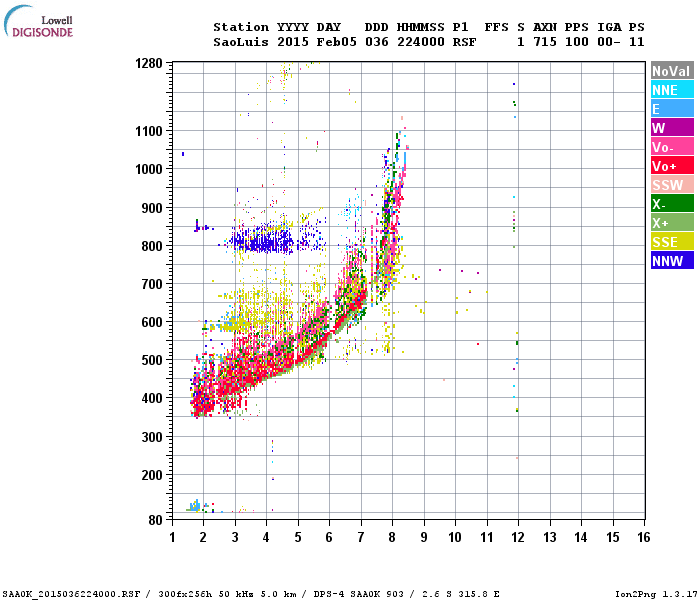This screenshot has height=600, width=700.
Task: Click the frequency axis label 14
Action: pos(581,537)
